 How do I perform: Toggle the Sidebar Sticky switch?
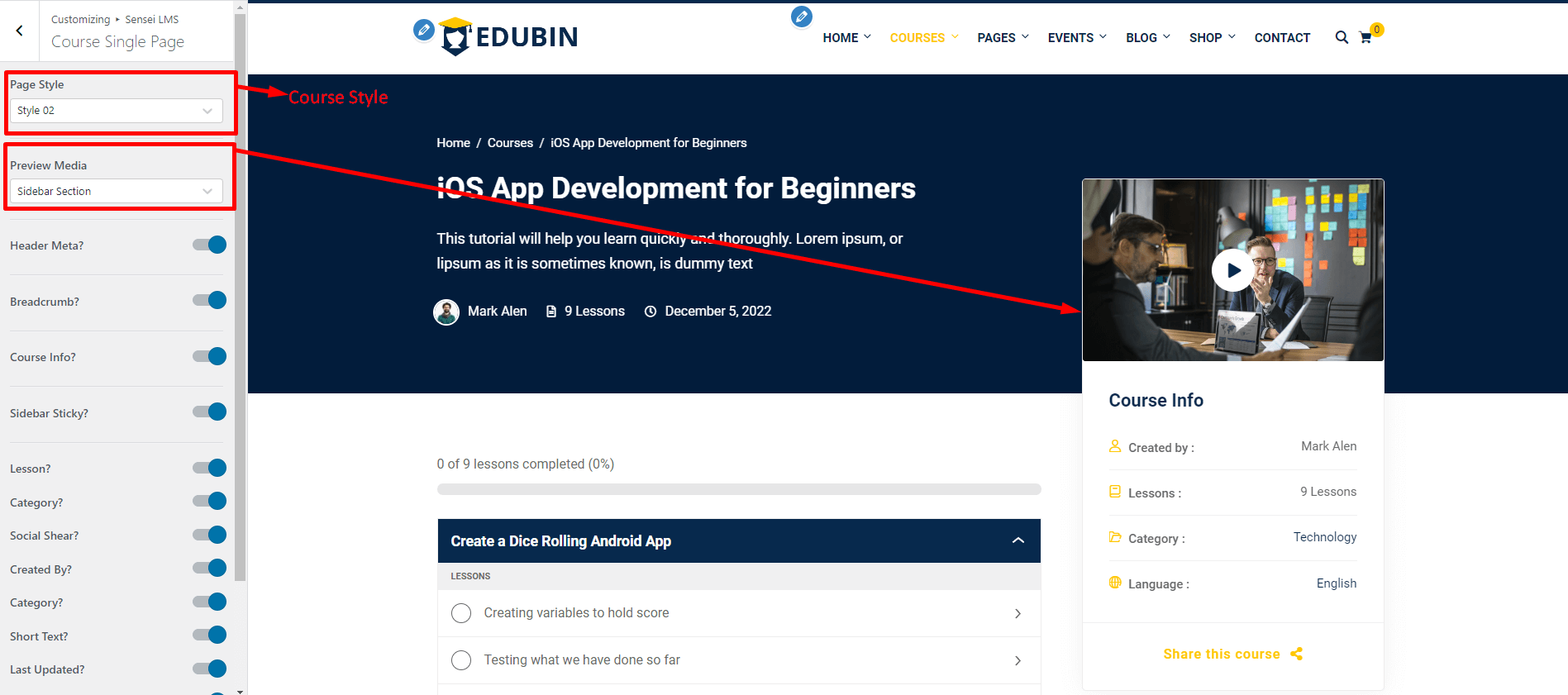coord(209,412)
